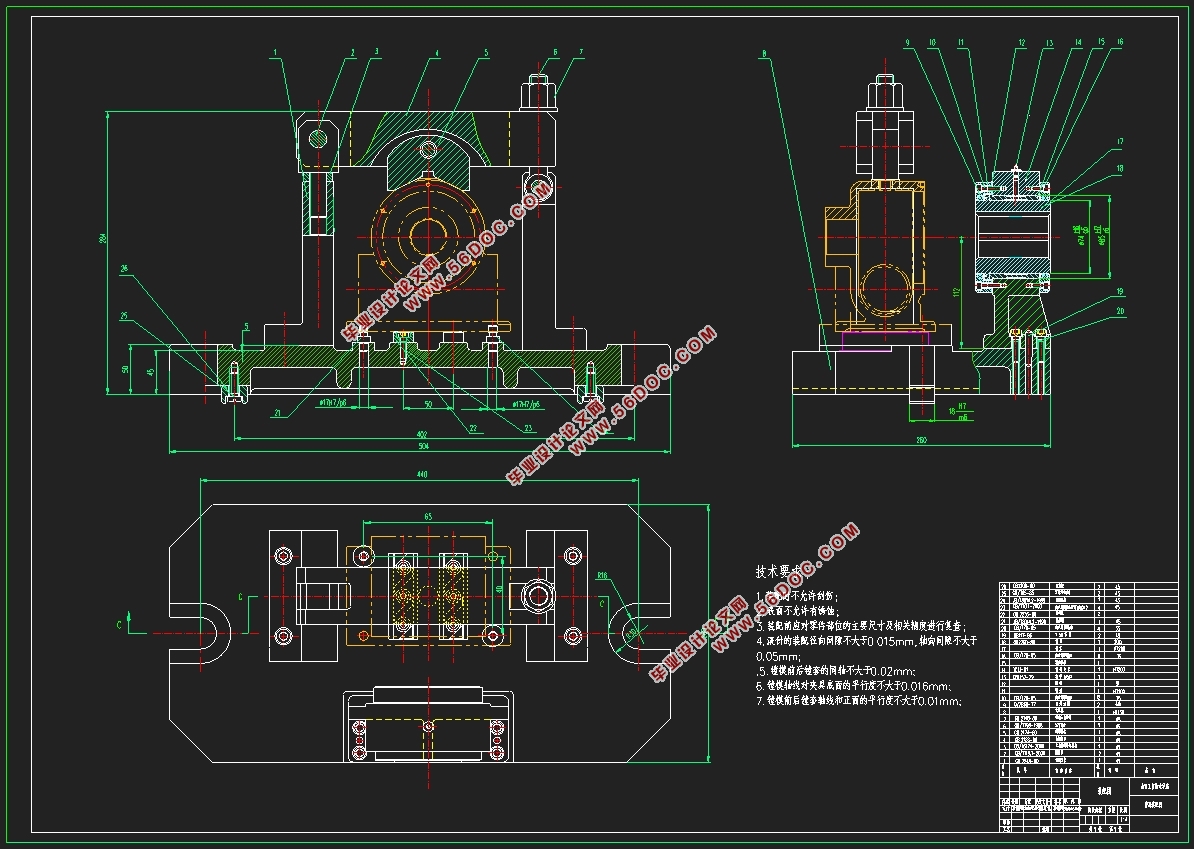
Task: Click part callout number 15
Action: [x=1101, y=42]
